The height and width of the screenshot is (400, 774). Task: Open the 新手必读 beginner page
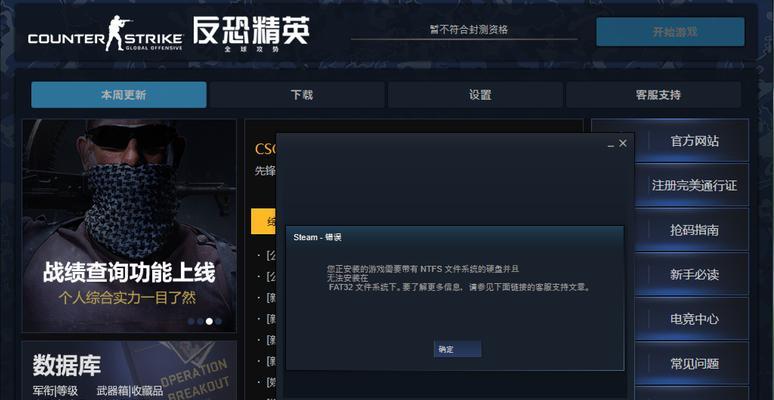692,274
